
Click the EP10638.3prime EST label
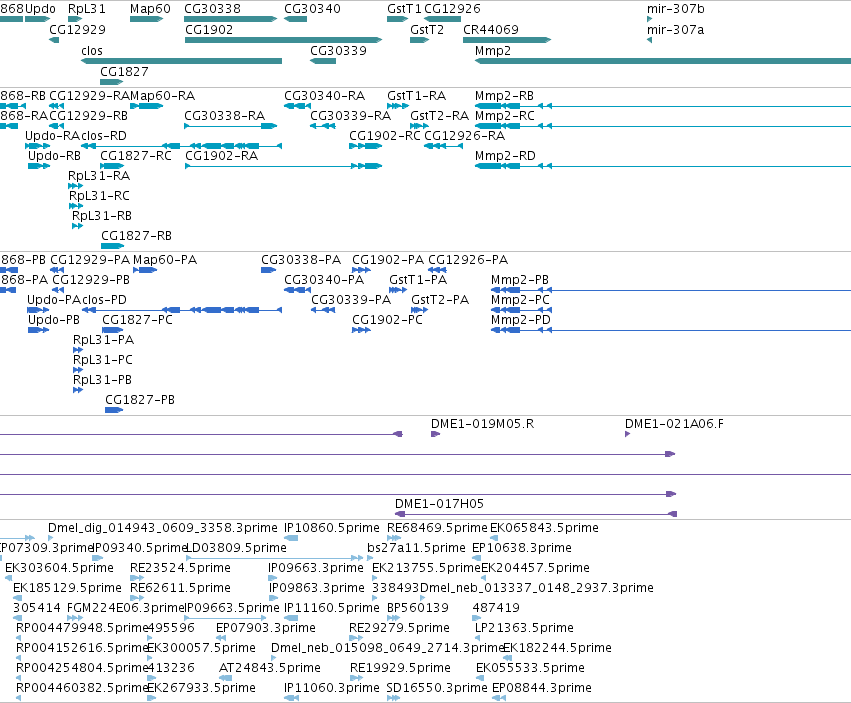[522, 548]
